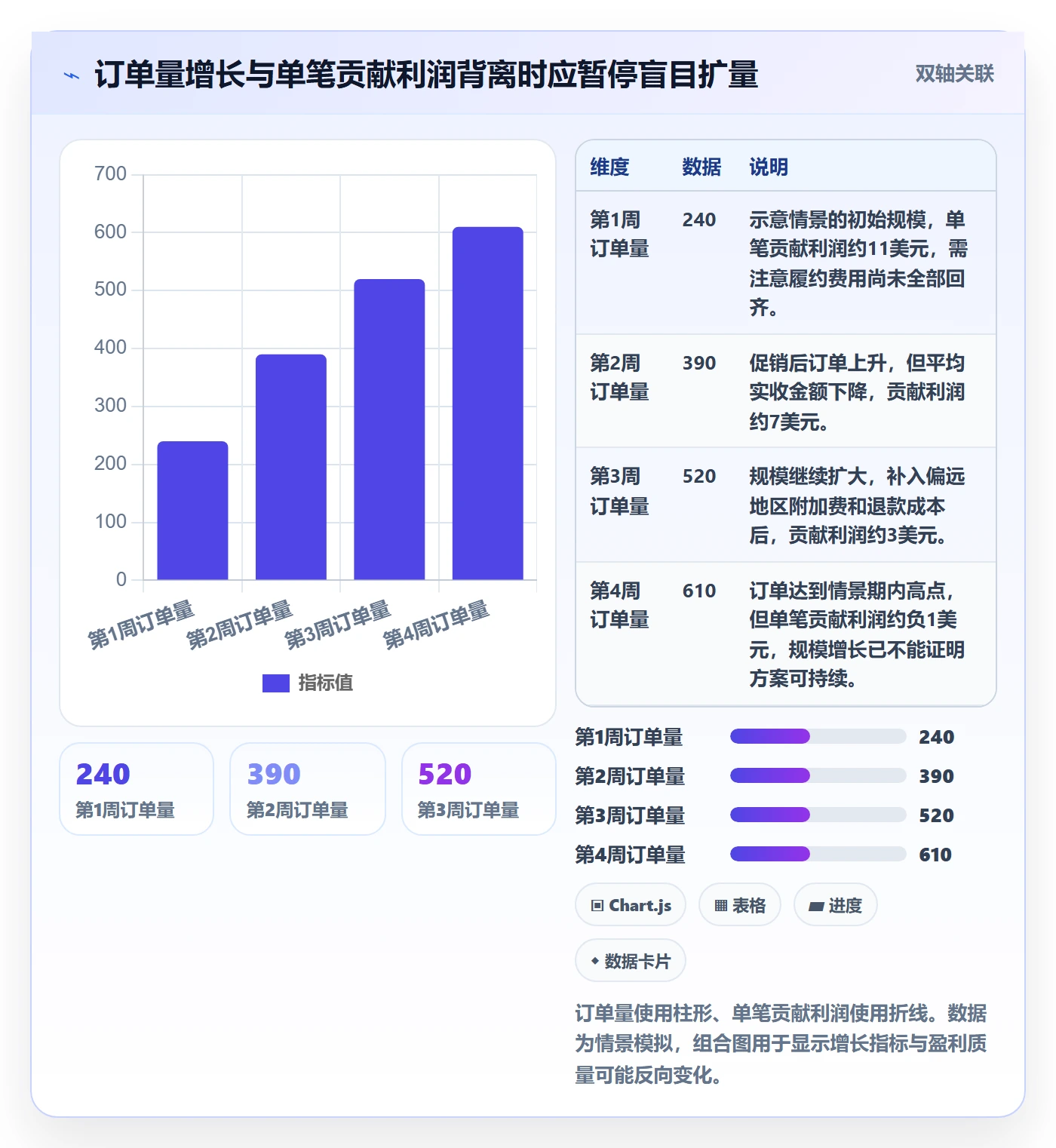Screen dimensions: 1056x1148
Task: Toggle the 指标值 legend color swatch
Action: [276, 683]
